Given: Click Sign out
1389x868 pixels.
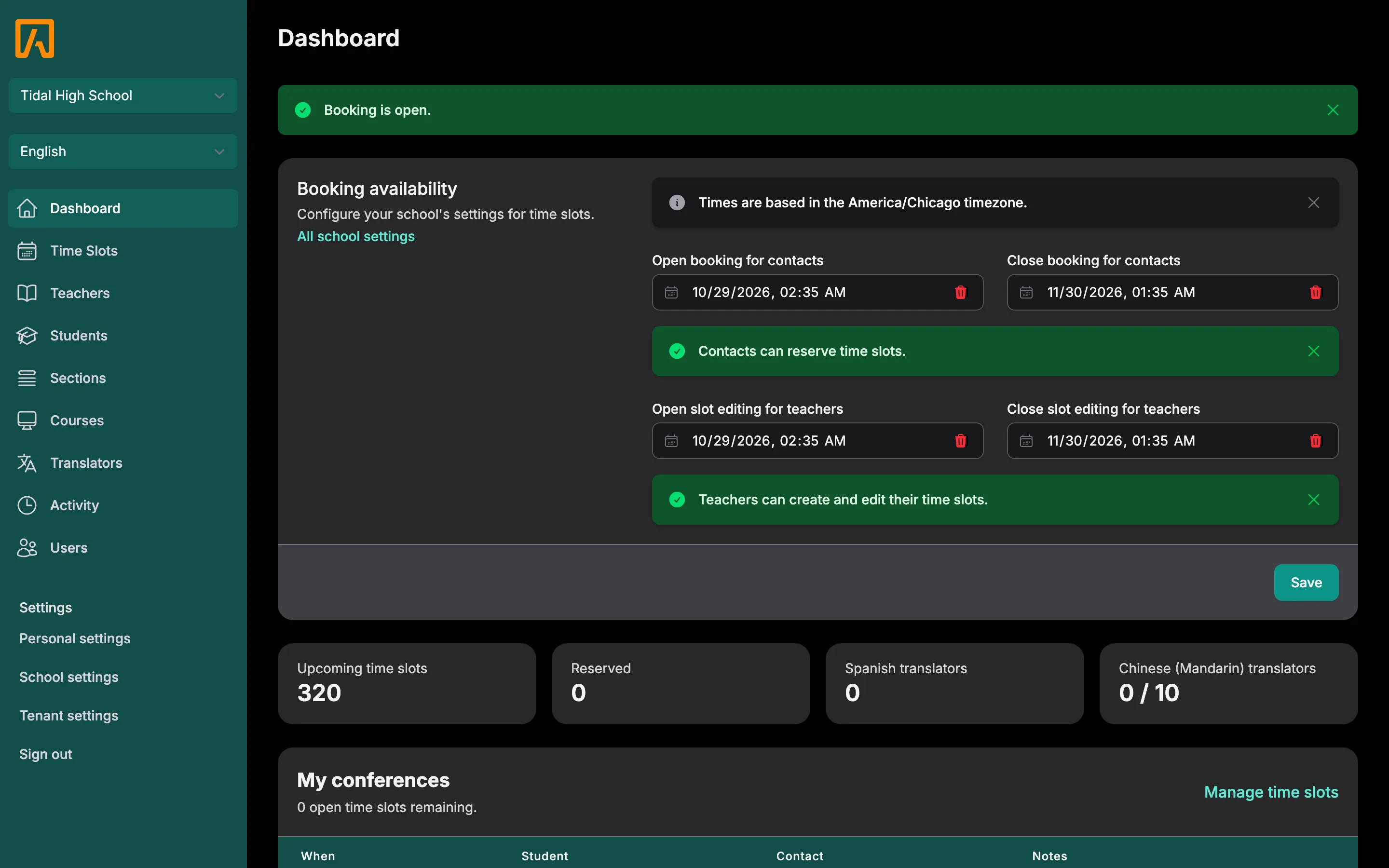Looking at the screenshot, I should coord(46,754).
